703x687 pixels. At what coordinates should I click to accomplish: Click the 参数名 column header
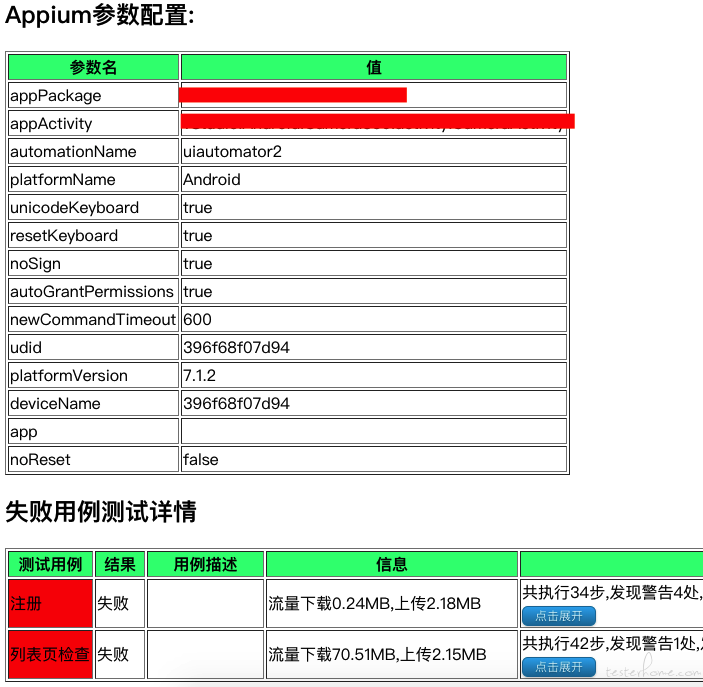pos(93,67)
